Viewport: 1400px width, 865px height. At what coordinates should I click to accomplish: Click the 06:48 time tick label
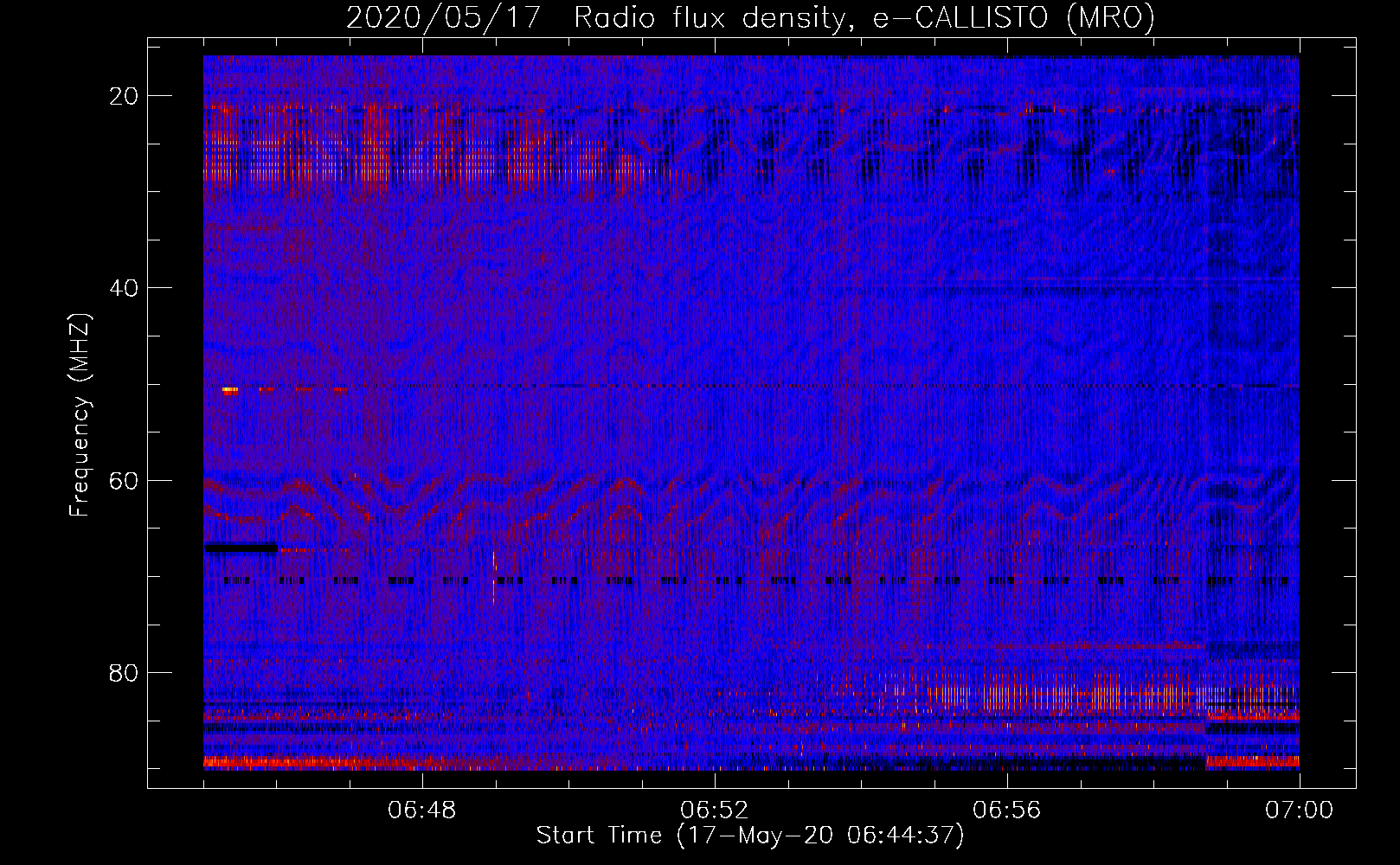click(422, 811)
